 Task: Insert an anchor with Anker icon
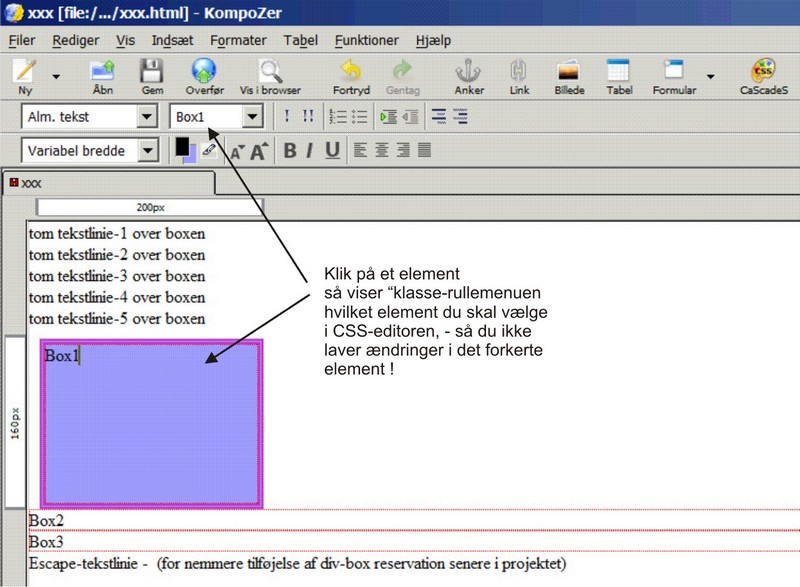click(468, 73)
